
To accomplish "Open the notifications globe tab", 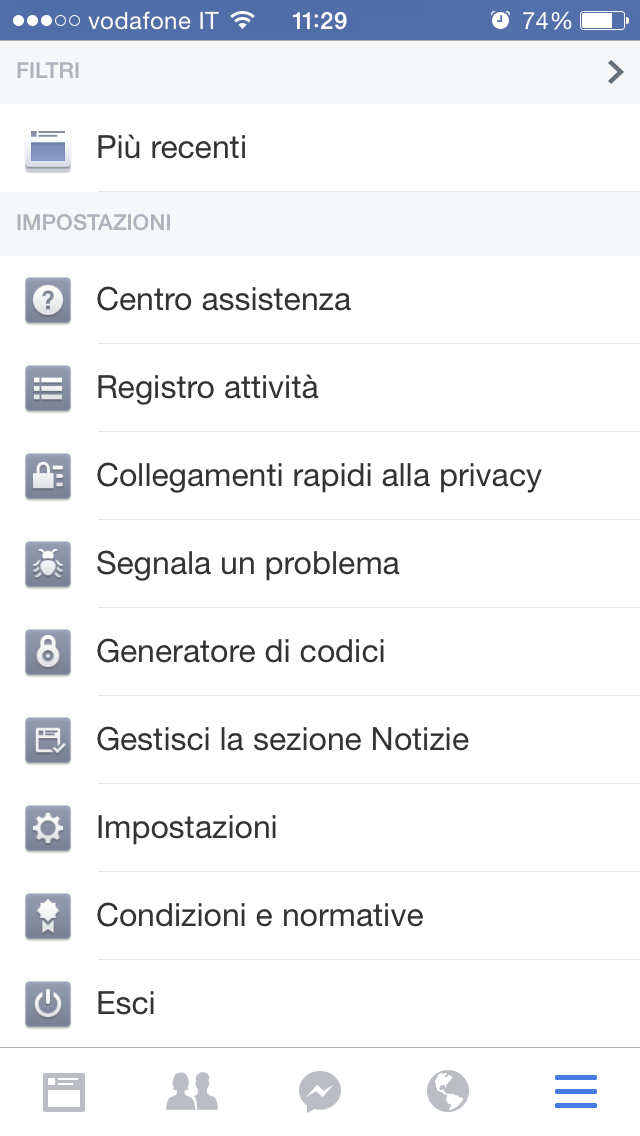I will click(x=448, y=1092).
